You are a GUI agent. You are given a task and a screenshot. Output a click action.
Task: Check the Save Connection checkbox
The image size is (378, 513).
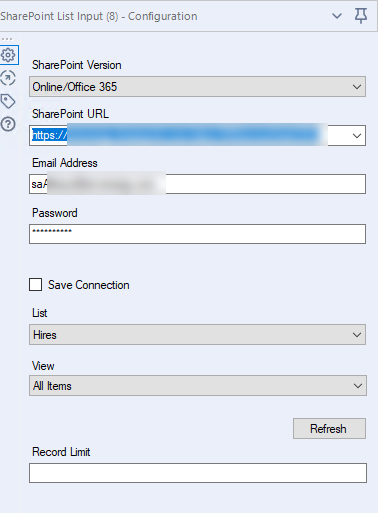pyautogui.click(x=36, y=285)
